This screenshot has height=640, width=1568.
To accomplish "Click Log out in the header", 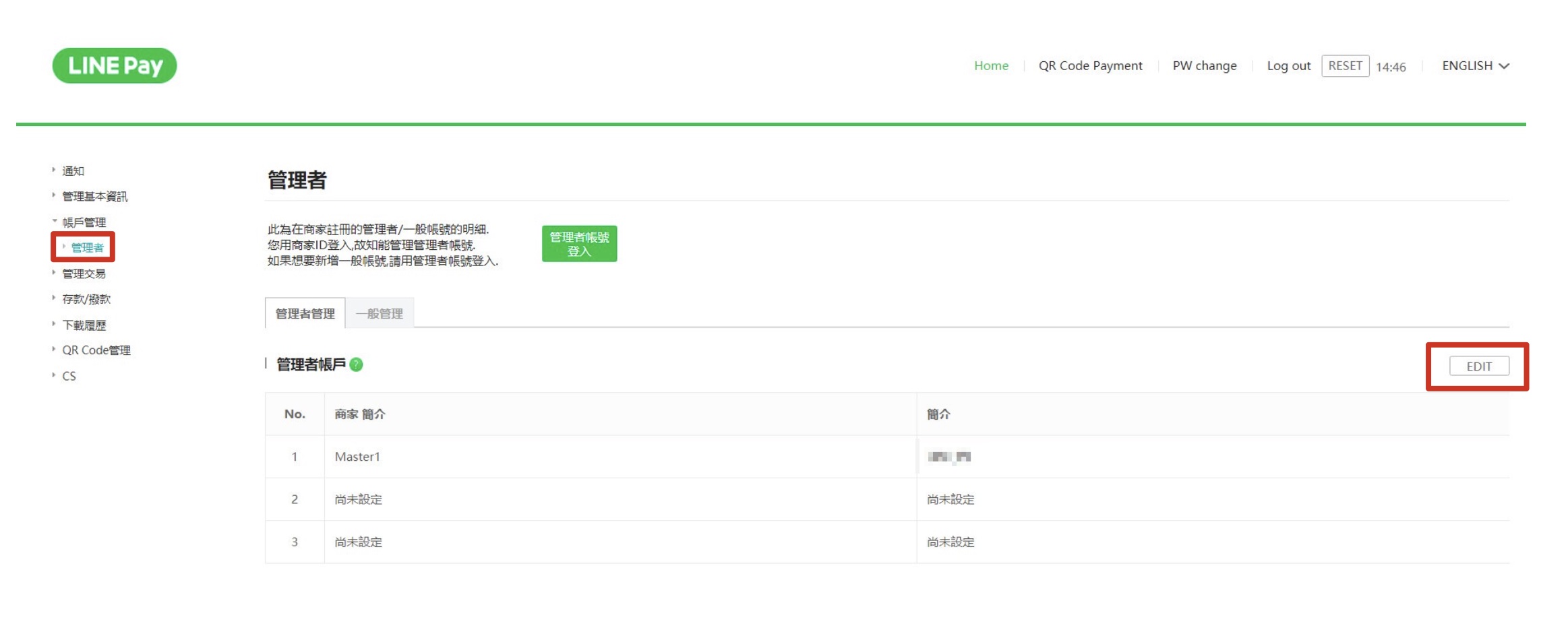I will tap(1288, 65).
